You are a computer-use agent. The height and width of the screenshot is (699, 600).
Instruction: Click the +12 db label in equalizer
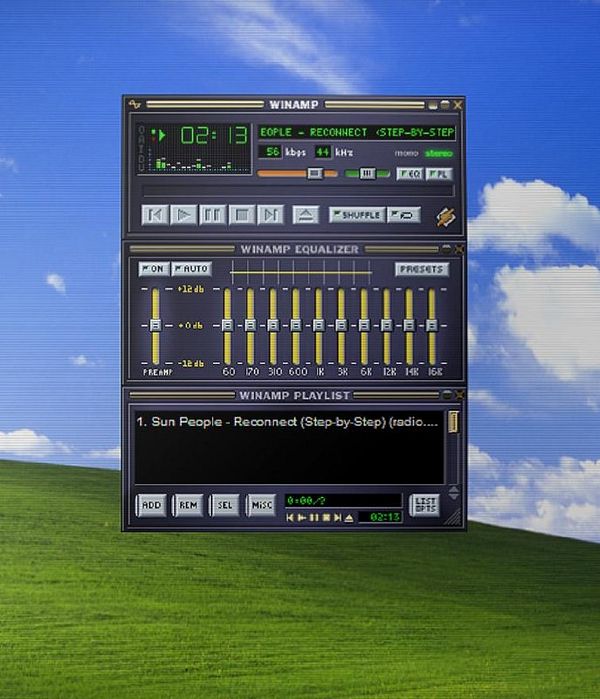click(x=191, y=289)
